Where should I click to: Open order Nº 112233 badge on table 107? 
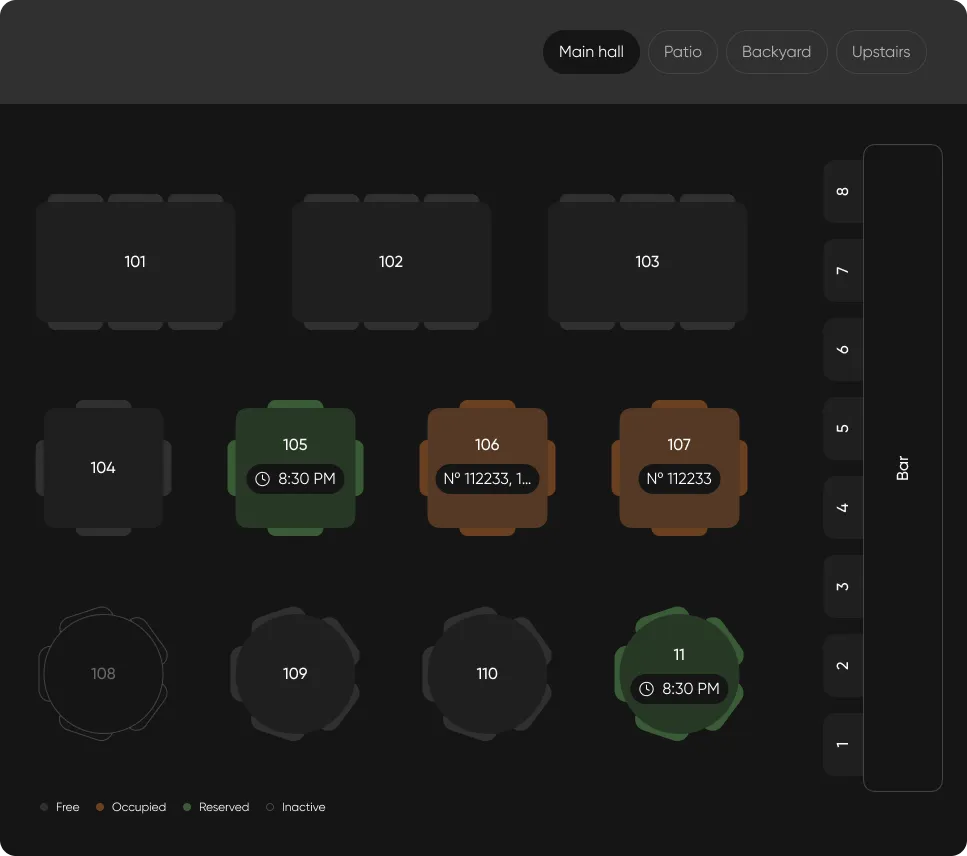point(679,479)
